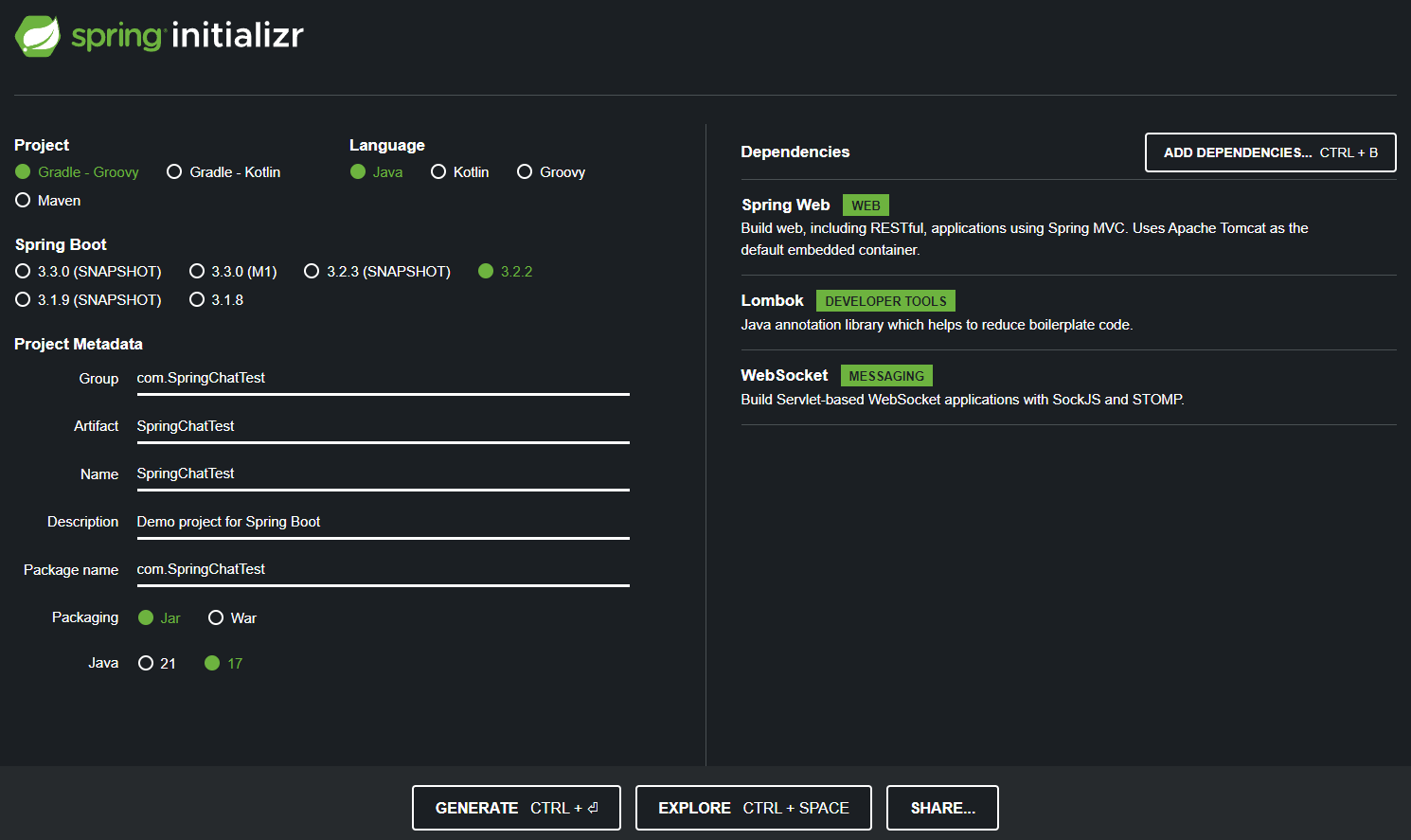
Task: Select Gradle - Groovy project type
Action: coord(78,172)
